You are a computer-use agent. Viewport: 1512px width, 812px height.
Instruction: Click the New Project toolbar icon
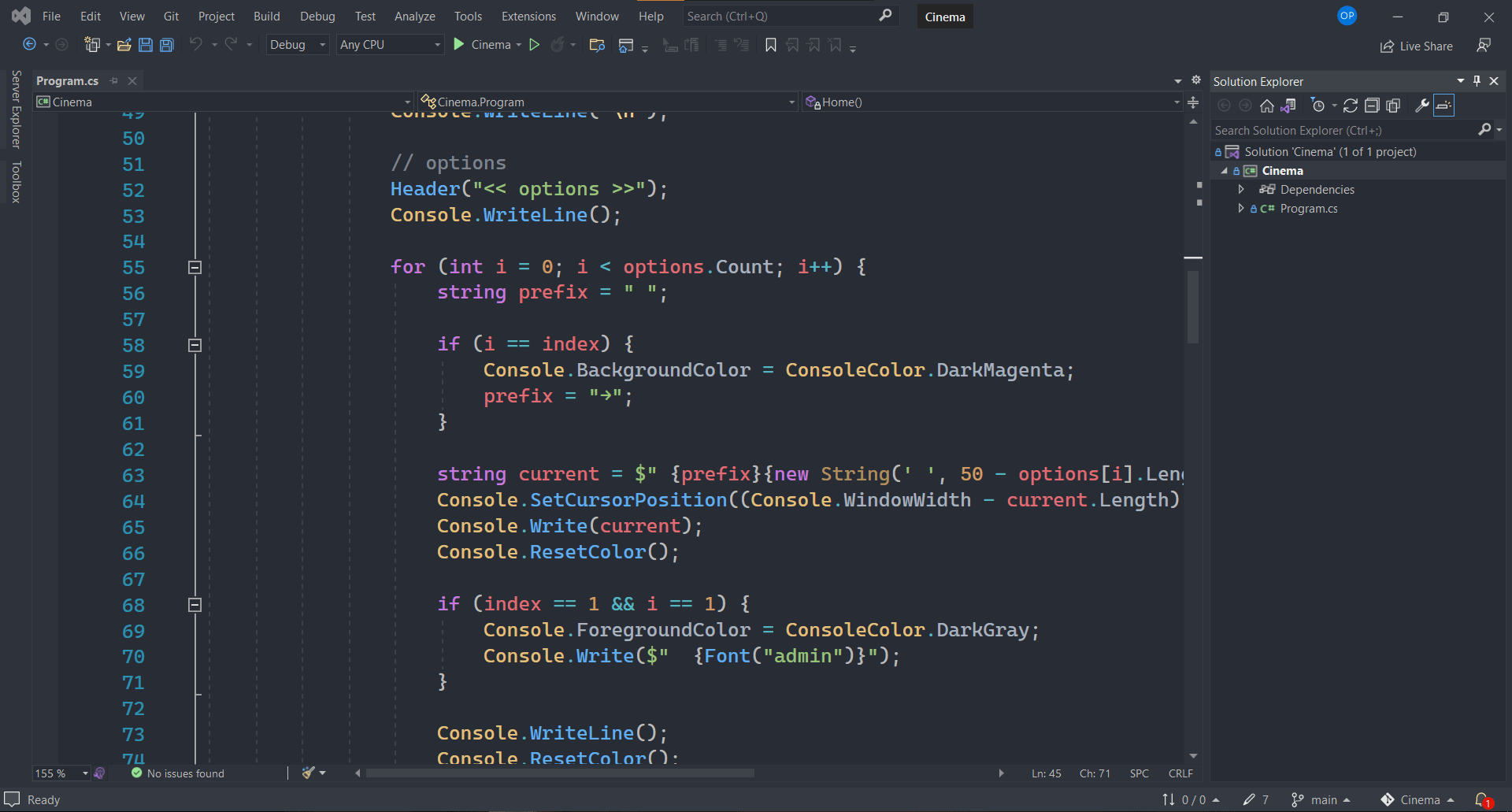92,45
